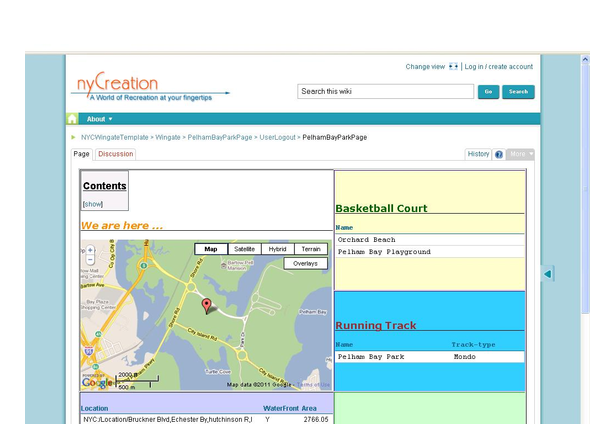615x424 pixels.
Task: Open NYCWingateTemplate breadcrumb link
Action: (115, 137)
